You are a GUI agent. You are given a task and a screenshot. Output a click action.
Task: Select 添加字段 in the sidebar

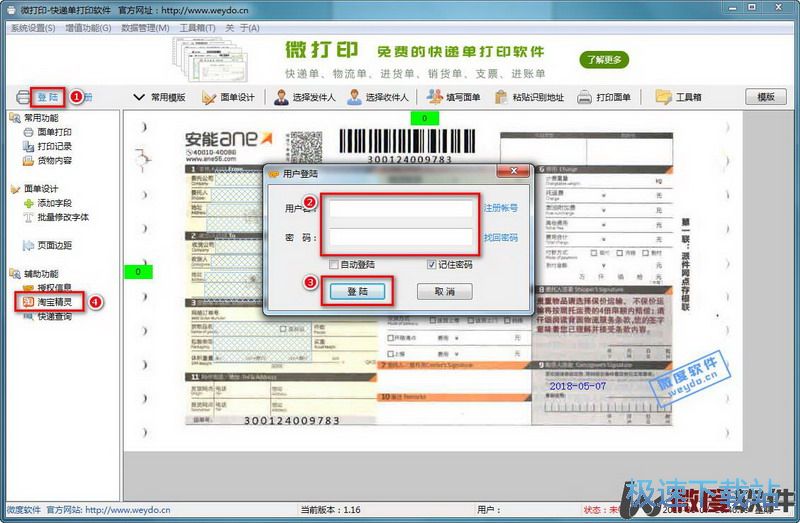click(x=52, y=203)
